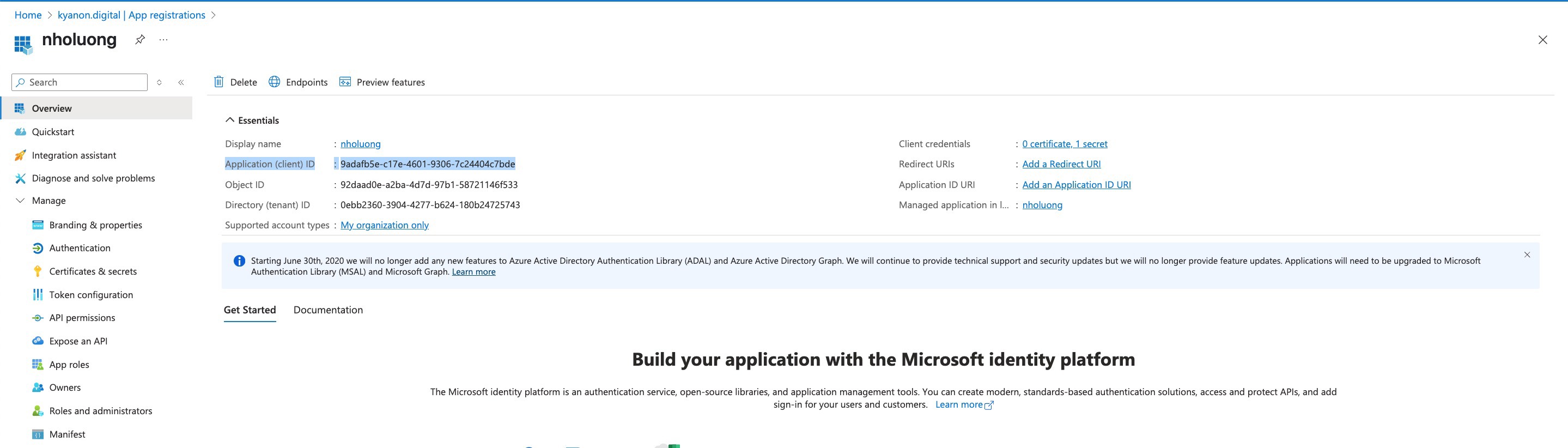Collapse the Manage section chevron
This screenshot has height=448, width=1568.
[x=20, y=200]
